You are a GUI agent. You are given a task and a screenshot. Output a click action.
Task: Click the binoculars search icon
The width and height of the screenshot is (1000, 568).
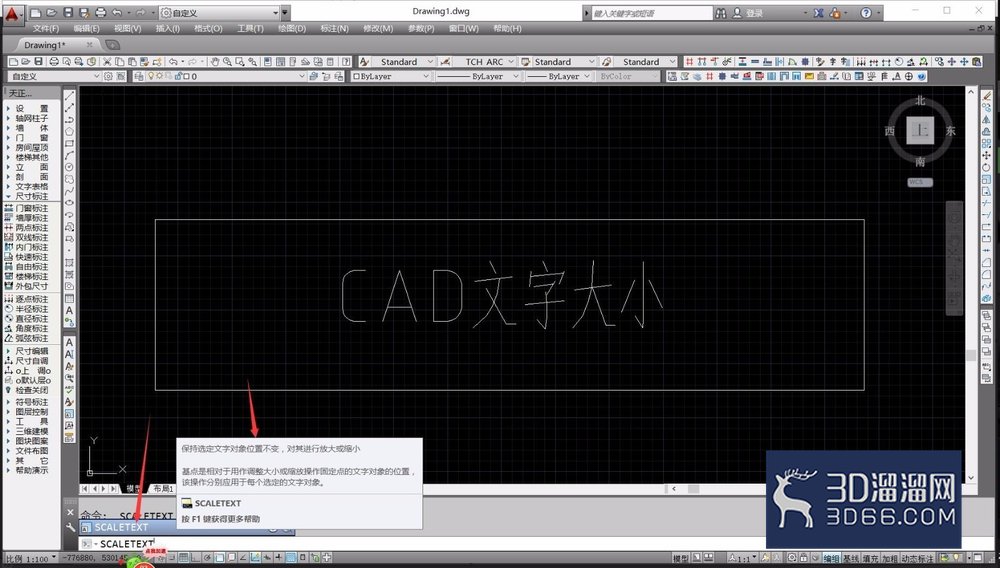(721, 13)
